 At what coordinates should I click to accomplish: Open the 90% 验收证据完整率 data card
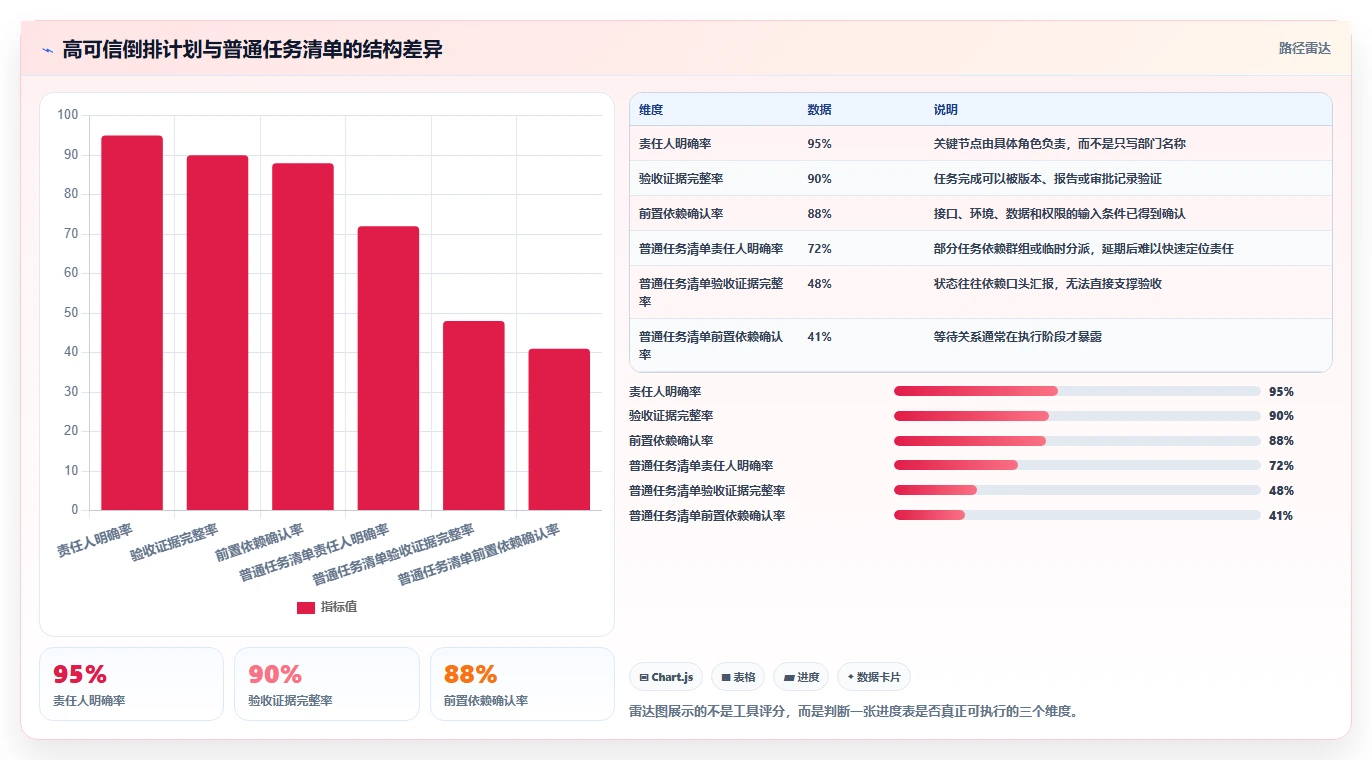click(x=327, y=684)
